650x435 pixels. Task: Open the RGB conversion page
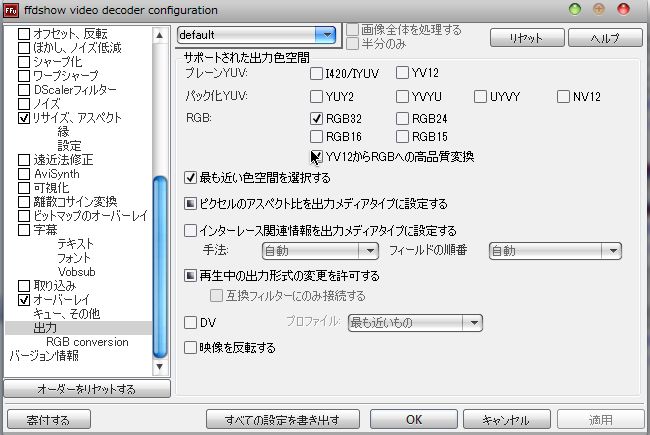pyautogui.click(x=87, y=342)
